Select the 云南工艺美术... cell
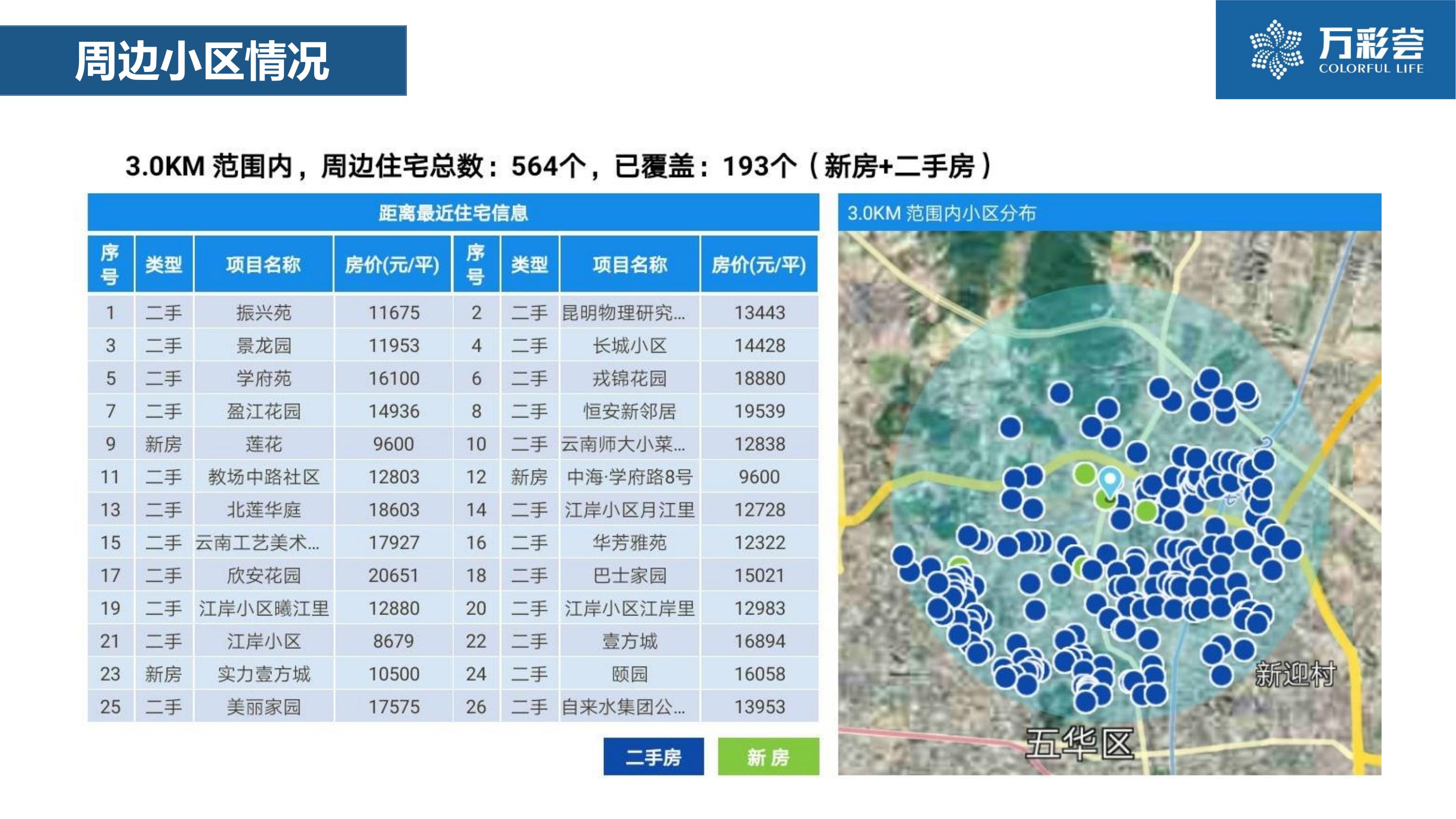 (x=264, y=543)
